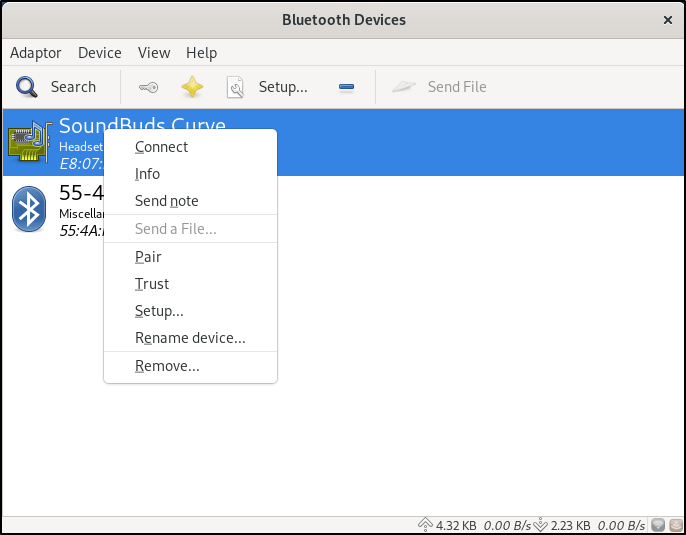Viewport: 686px width, 535px height.
Task: Close the Bluetooth Devices window
Action: [667, 19]
